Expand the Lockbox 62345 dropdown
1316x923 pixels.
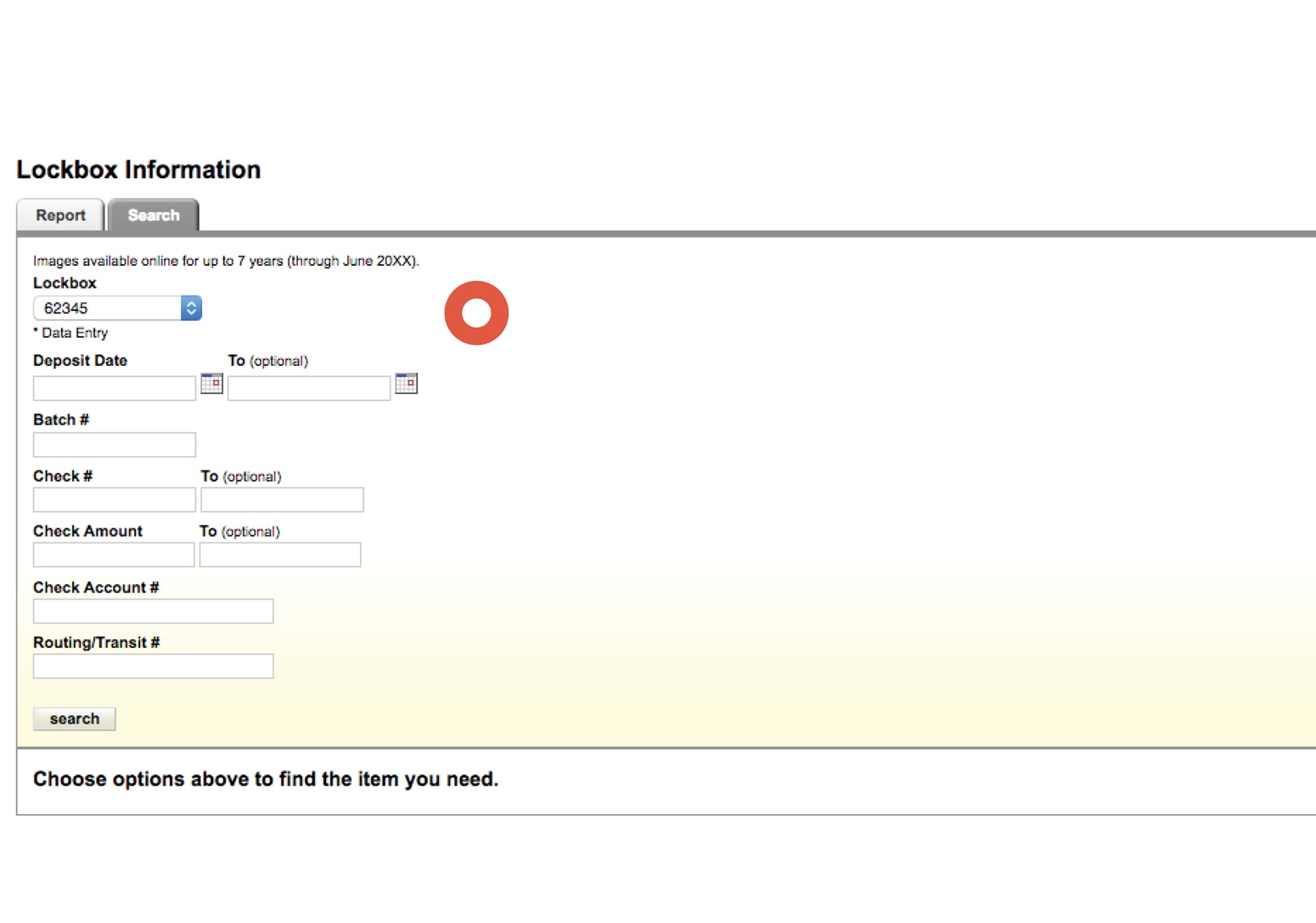[x=117, y=308]
